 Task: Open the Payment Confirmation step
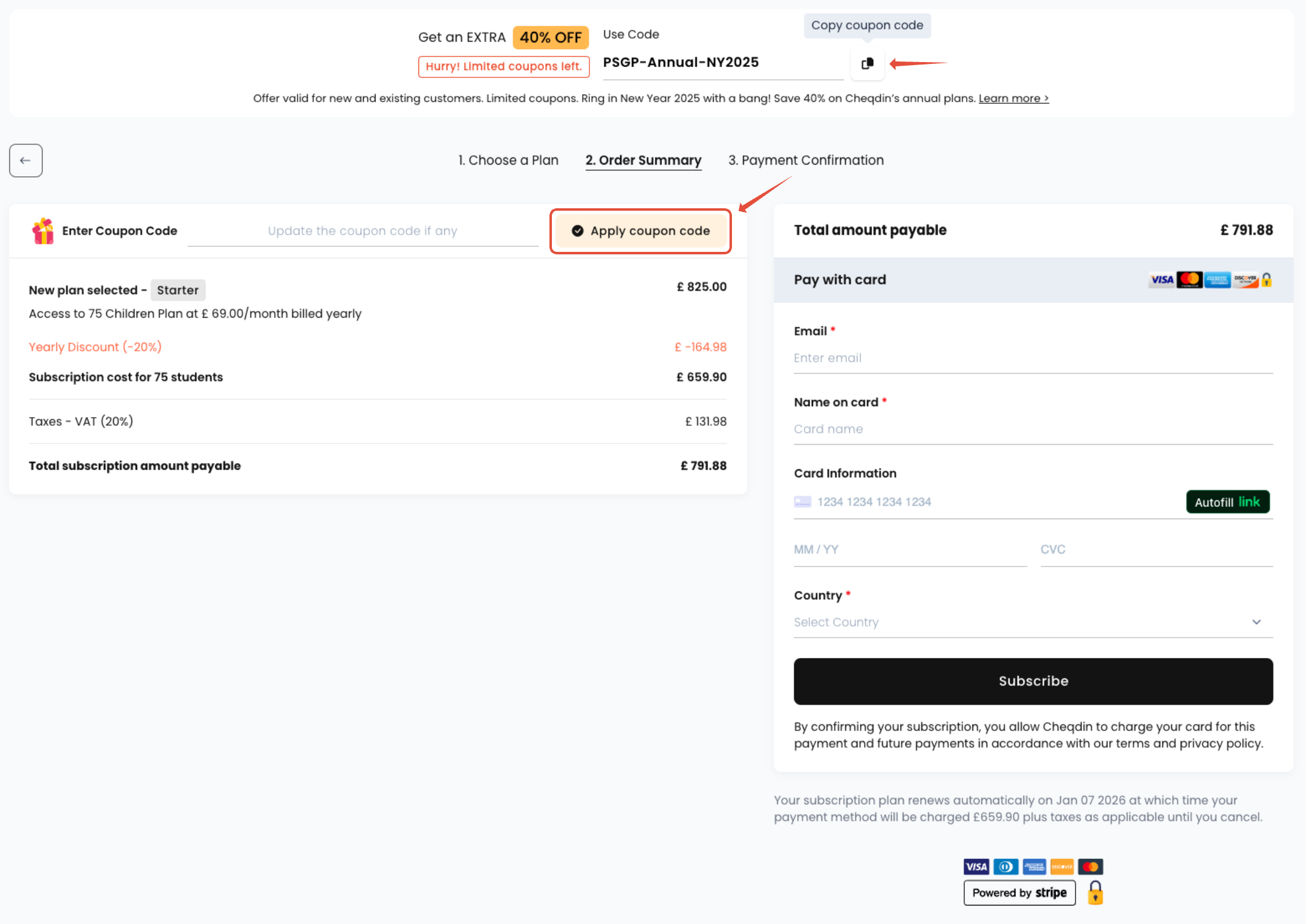[806, 160]
